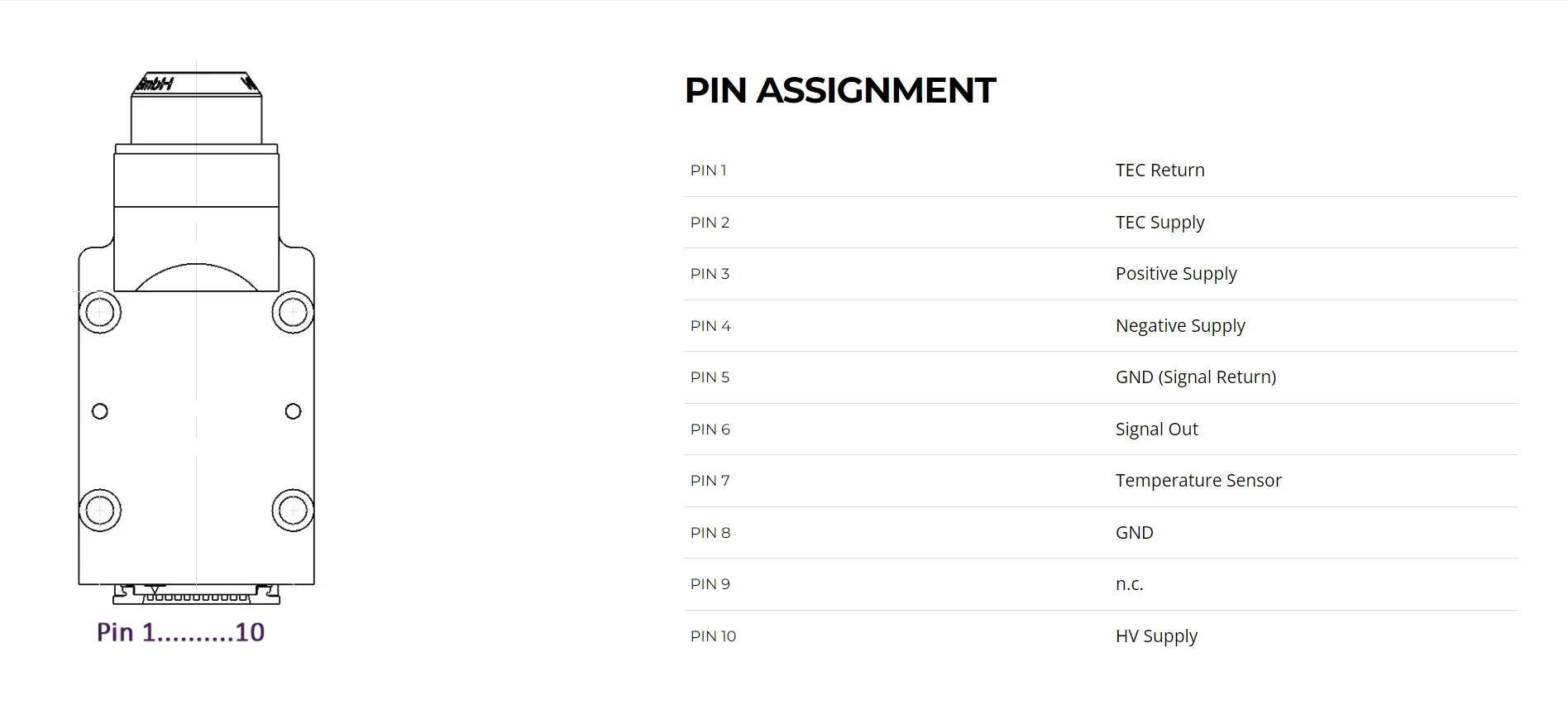Image resolution: width=1568 pixels, height=715 pixels.
Task: Select the PIN 1 row label
Action: pyautogui.click(x=709, y=170)
